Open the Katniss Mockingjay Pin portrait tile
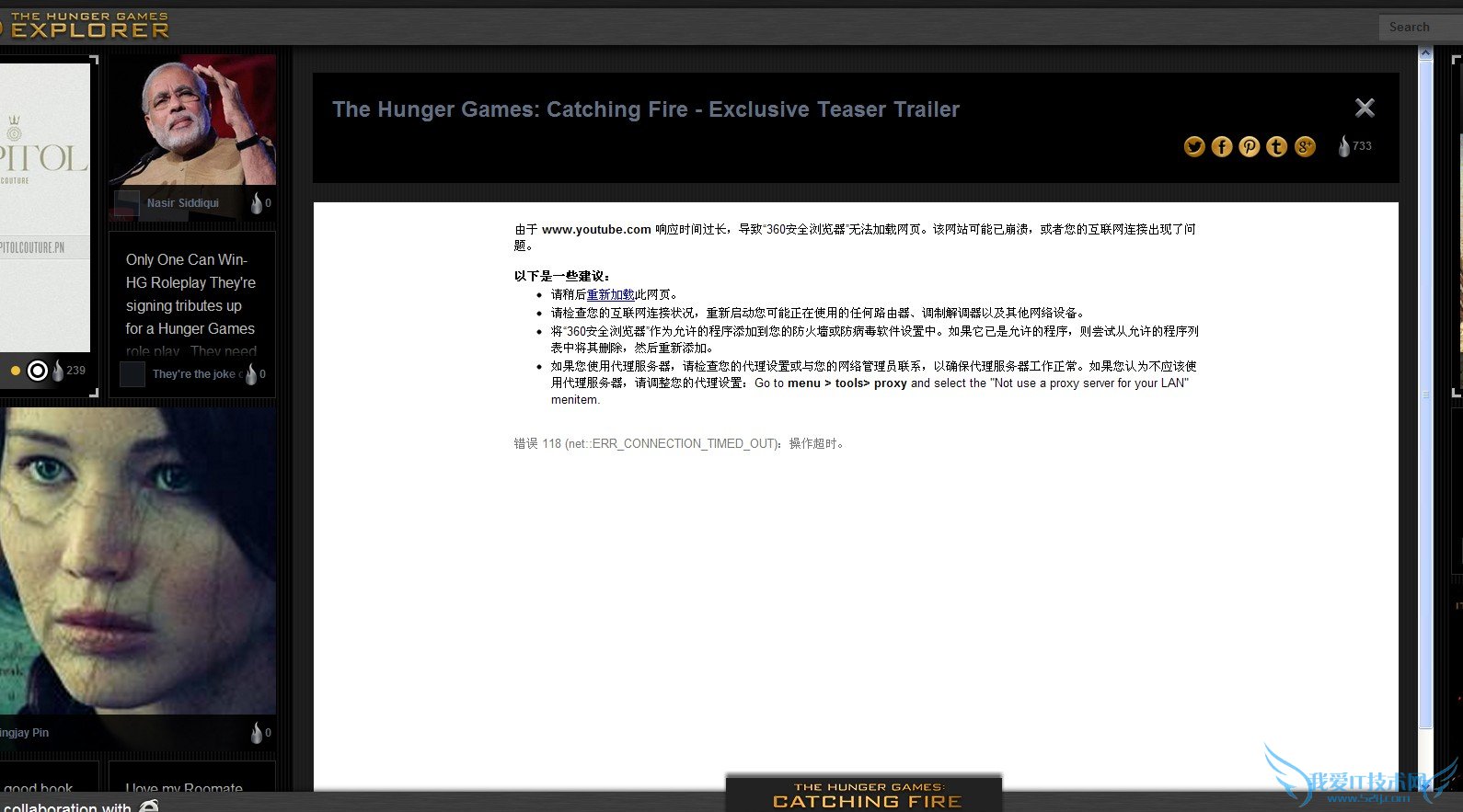The width and height of the screenshot is (1463, 812). click(x=138, y=561)
